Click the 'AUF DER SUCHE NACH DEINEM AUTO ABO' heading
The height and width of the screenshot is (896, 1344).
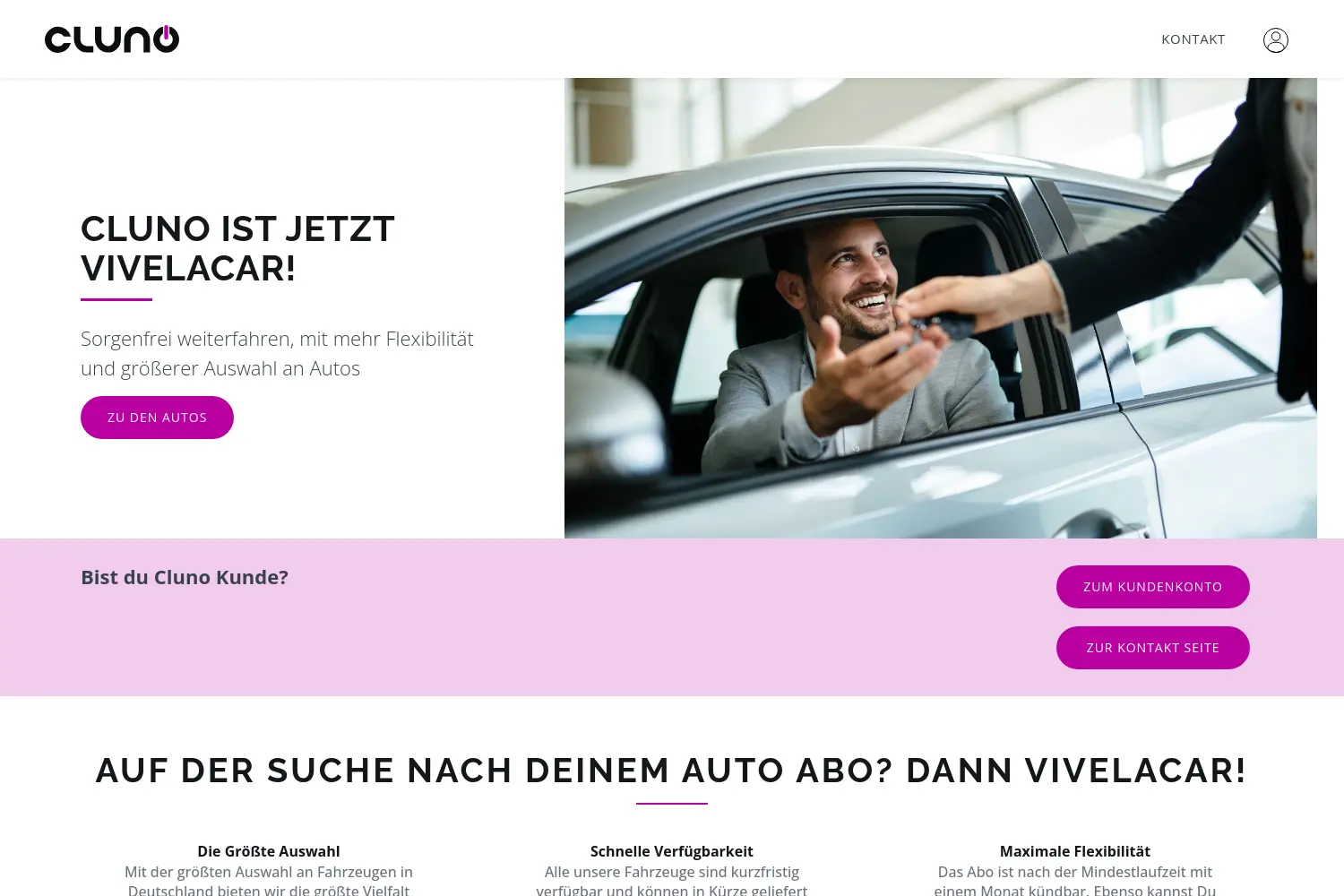point(672,771)
